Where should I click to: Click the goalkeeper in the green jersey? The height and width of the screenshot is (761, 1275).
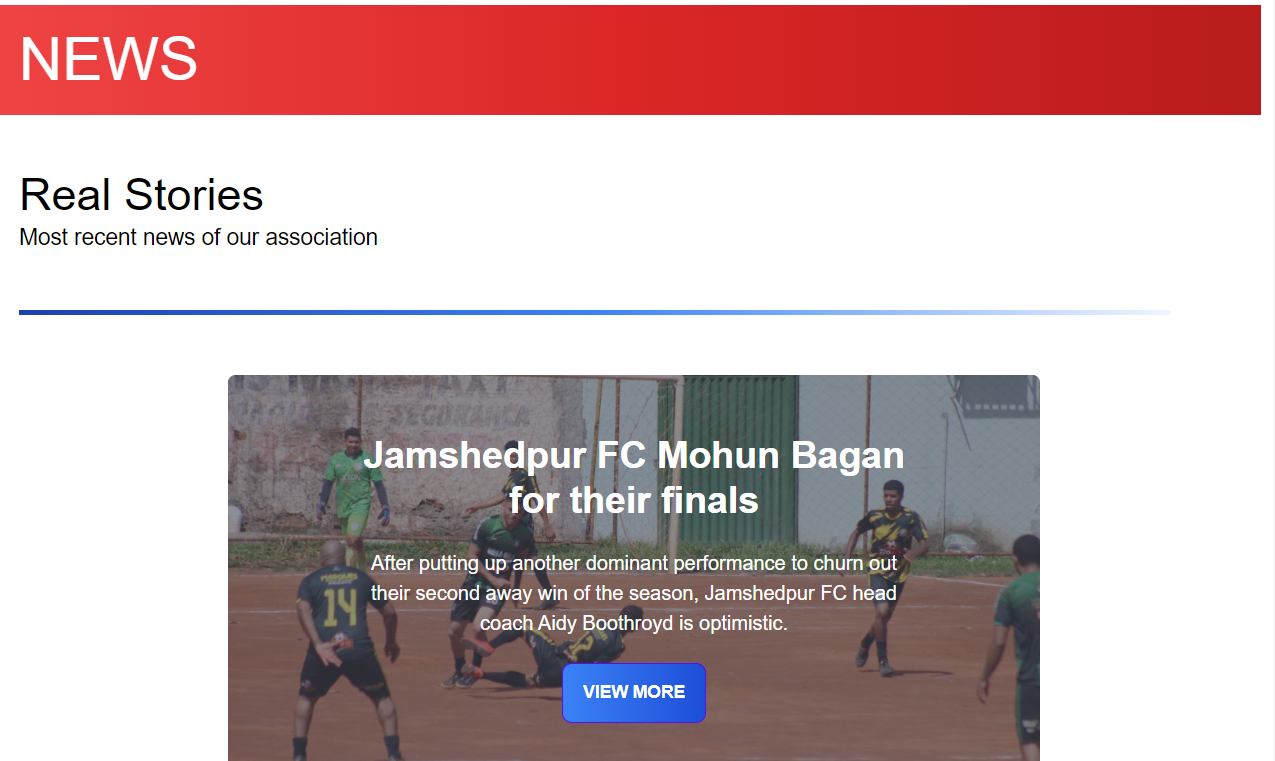[352, 497]
